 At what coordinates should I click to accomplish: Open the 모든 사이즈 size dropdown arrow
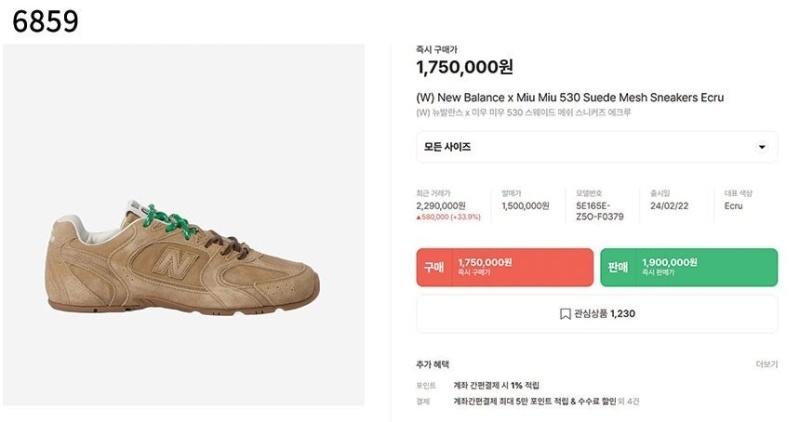click(762, 147)
